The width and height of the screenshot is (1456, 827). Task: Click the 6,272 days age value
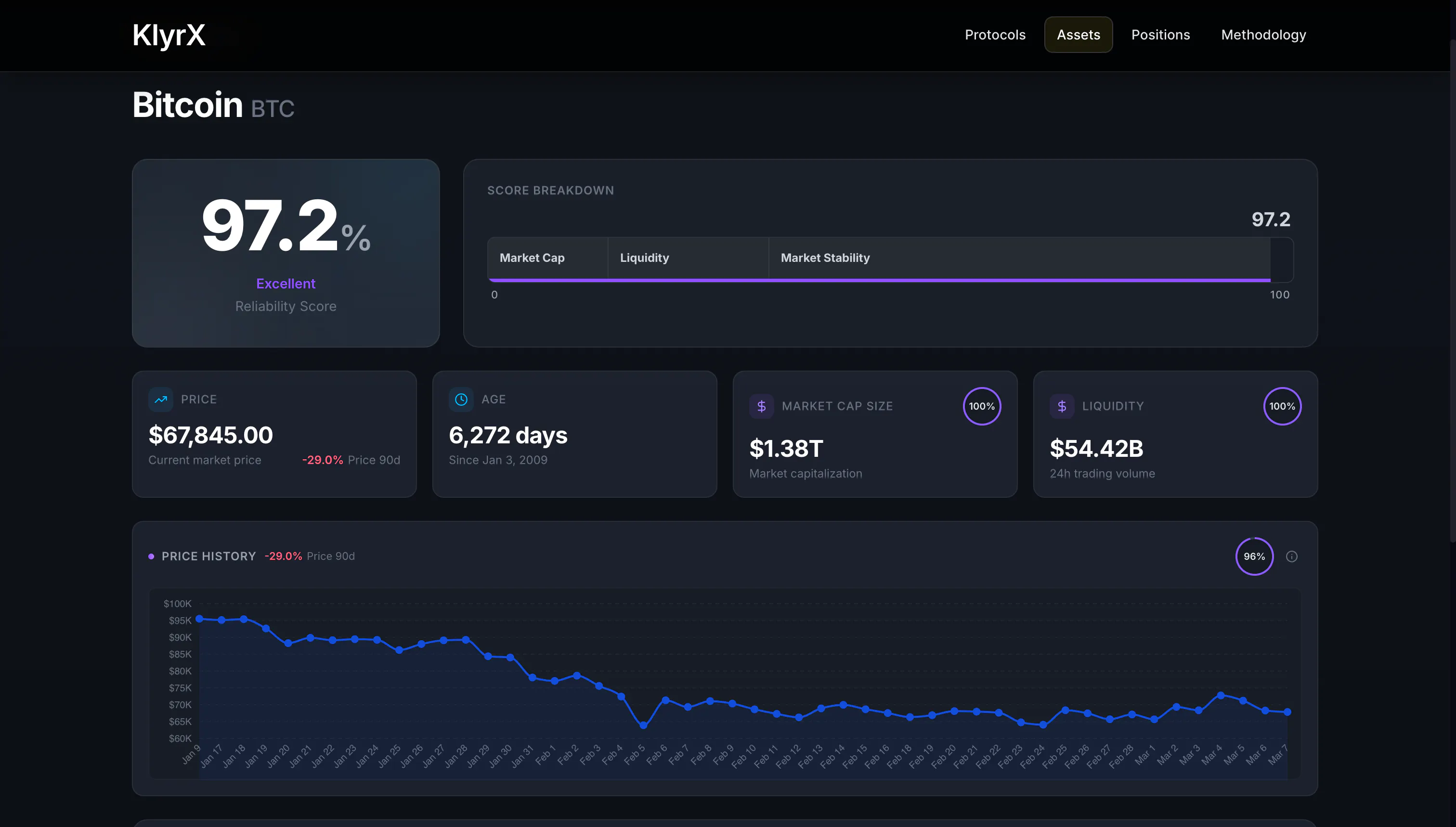pyautogui.click(x=508, y=435)
